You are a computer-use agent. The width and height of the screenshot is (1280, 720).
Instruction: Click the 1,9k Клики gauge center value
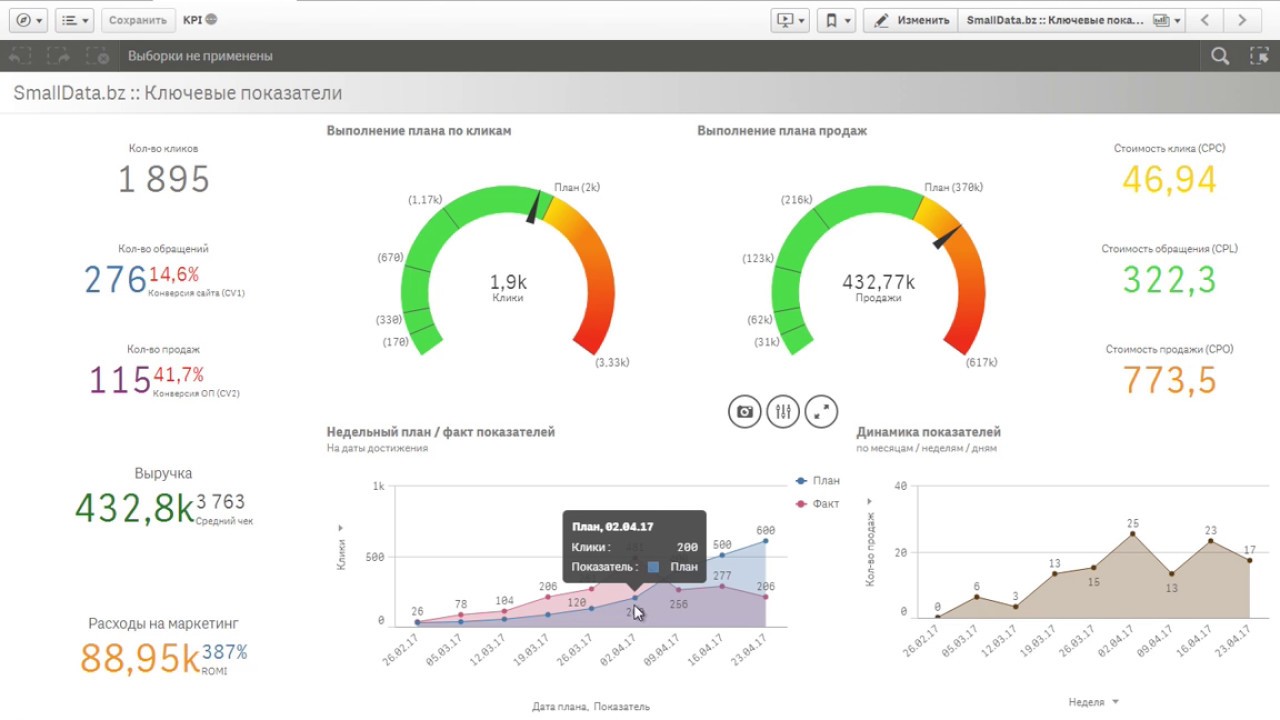(507, 283)
